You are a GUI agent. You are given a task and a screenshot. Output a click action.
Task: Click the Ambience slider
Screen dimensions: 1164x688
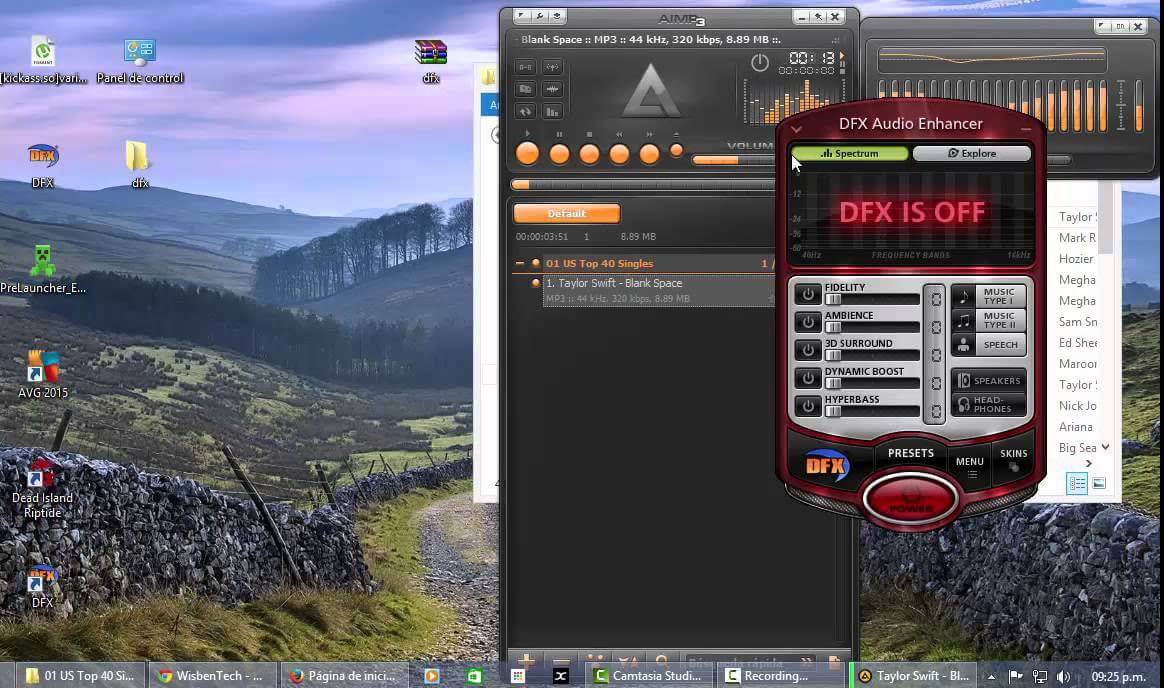point(872,327)
